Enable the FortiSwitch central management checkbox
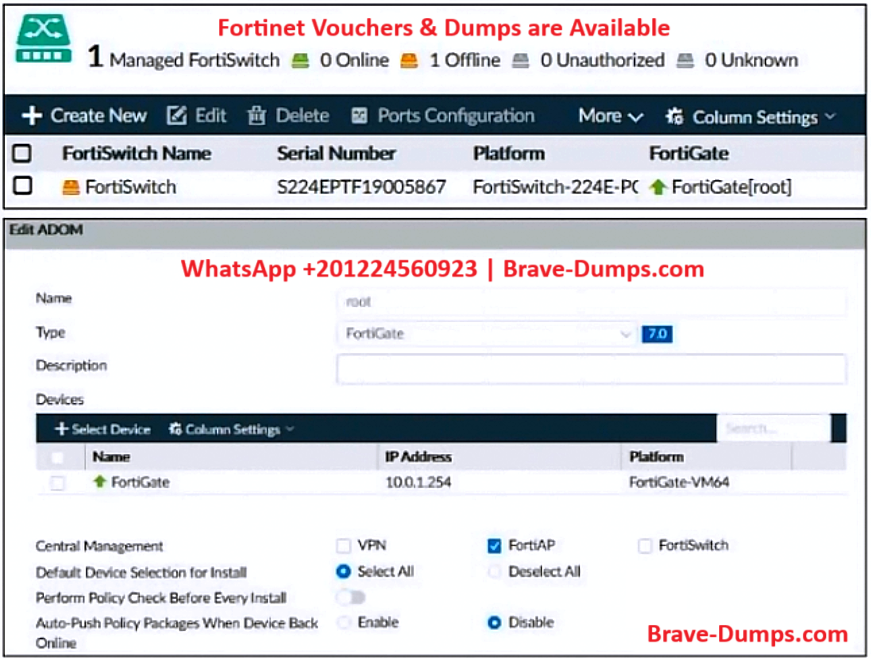Viewport: 871px width, 660px height. (645, 546)
